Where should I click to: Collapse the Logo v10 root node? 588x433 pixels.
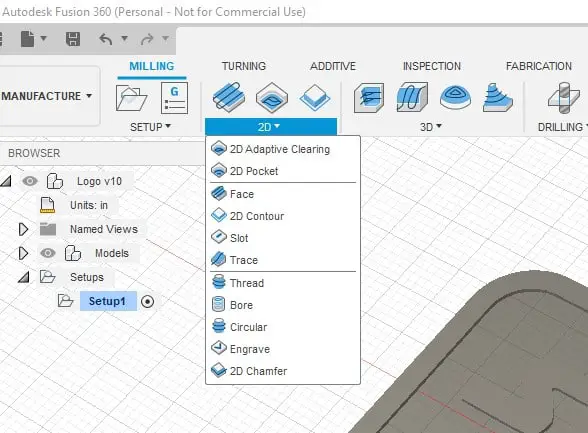tap(6, 181)
